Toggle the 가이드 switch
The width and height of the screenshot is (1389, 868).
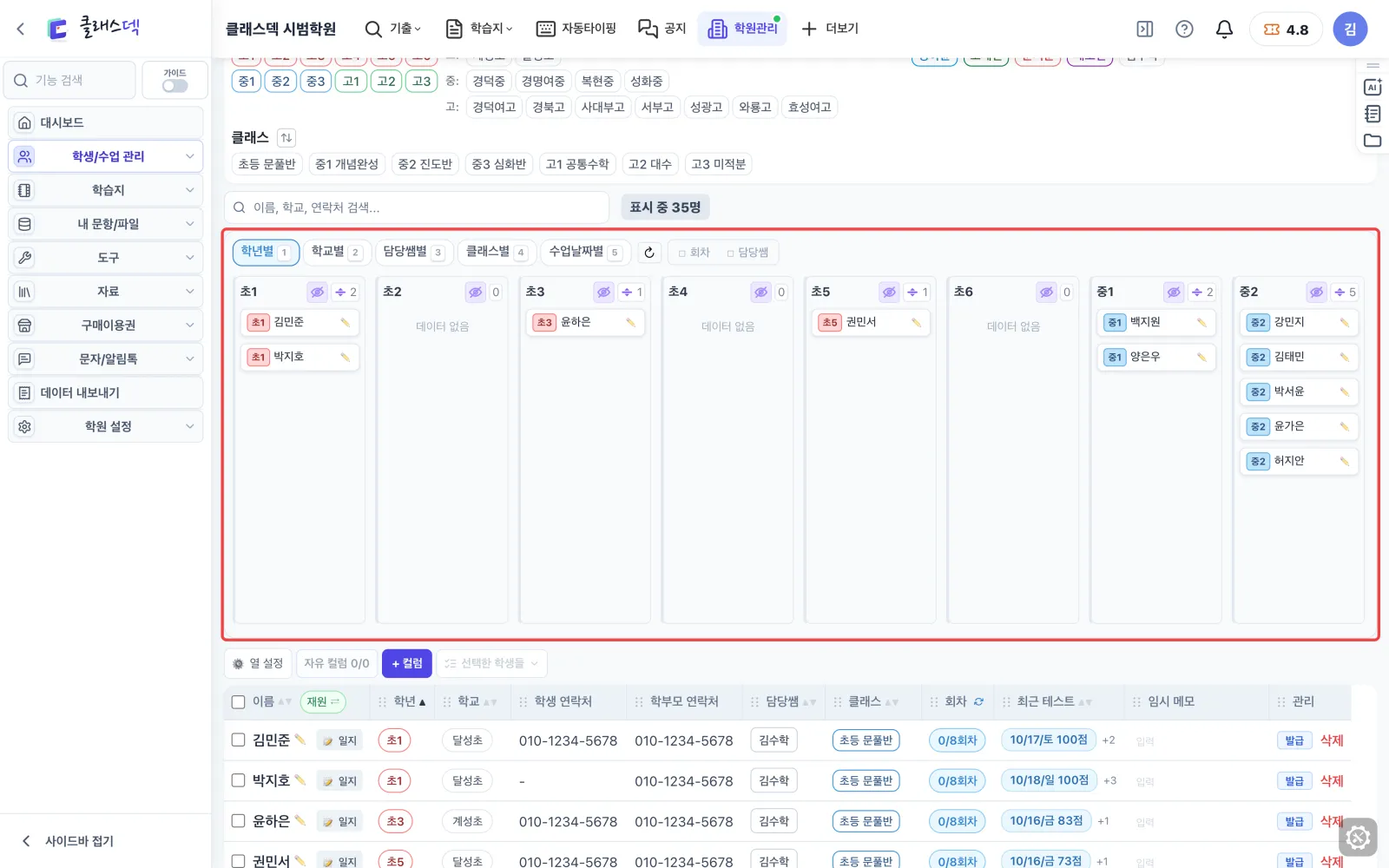tap(174, 86)
